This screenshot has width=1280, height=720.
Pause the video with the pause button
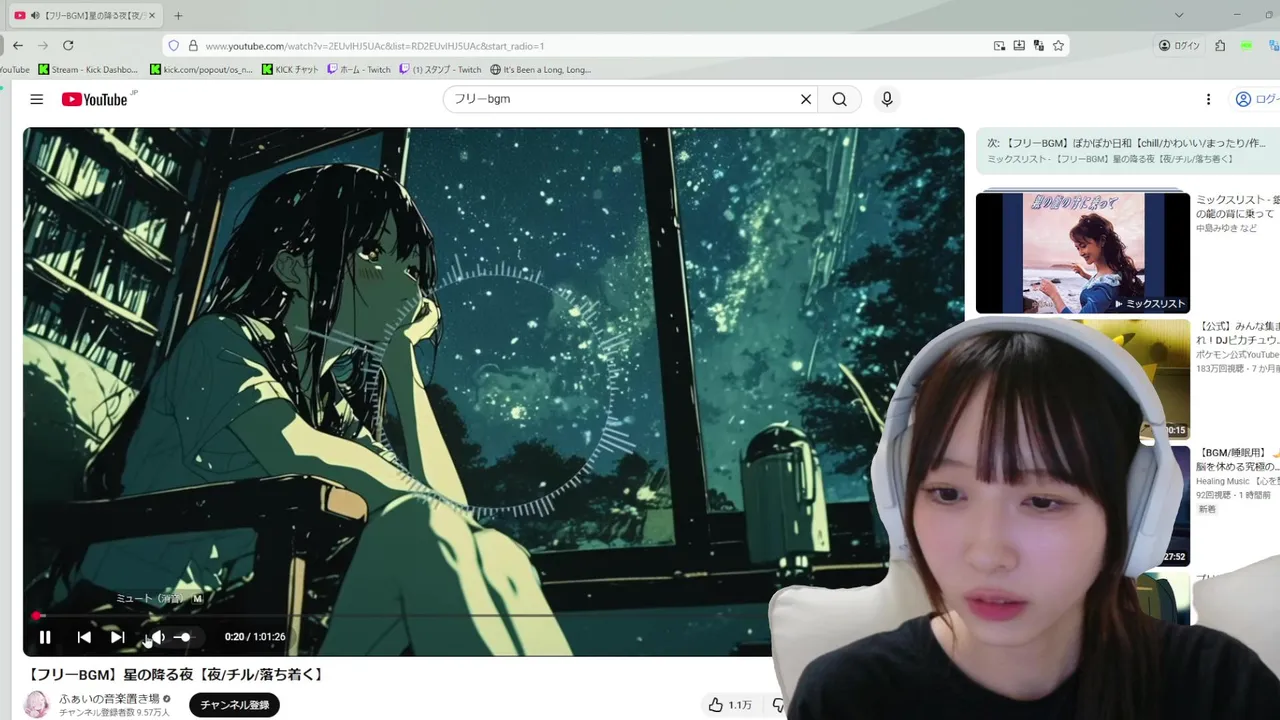pyautogui.click(x=45, y=637)
